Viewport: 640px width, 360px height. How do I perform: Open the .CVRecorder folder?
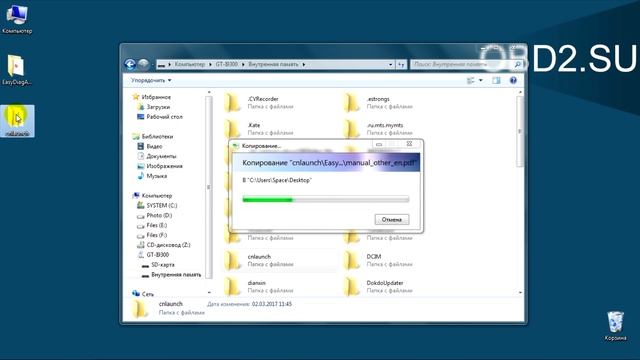coord(258,102)
